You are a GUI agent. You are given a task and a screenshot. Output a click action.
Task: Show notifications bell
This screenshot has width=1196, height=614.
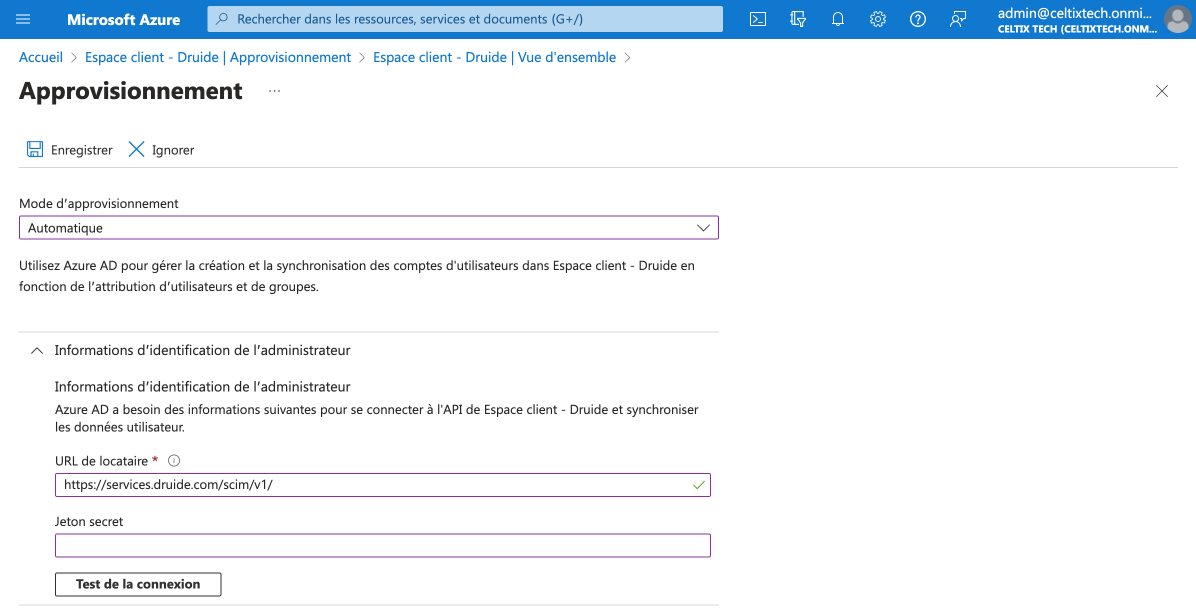(838, 19)
